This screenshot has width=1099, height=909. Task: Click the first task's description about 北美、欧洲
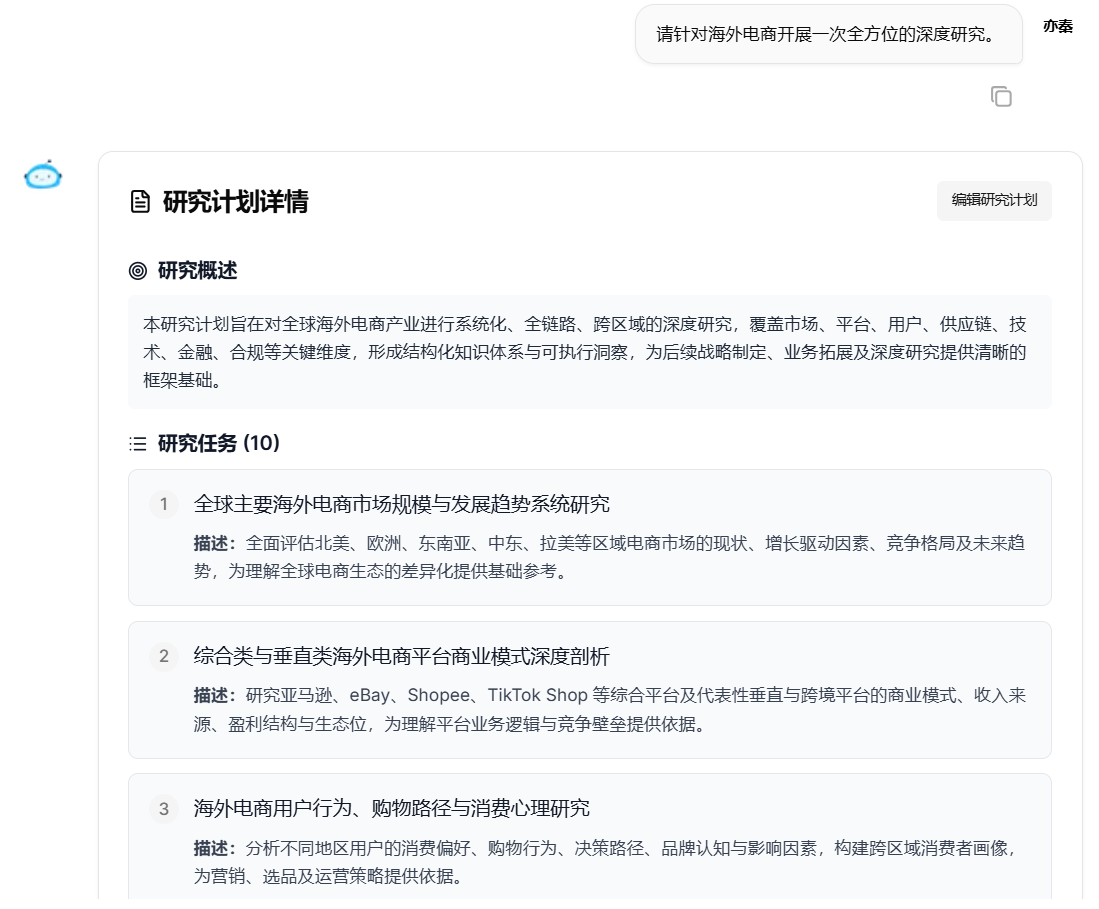click(608, 557)
